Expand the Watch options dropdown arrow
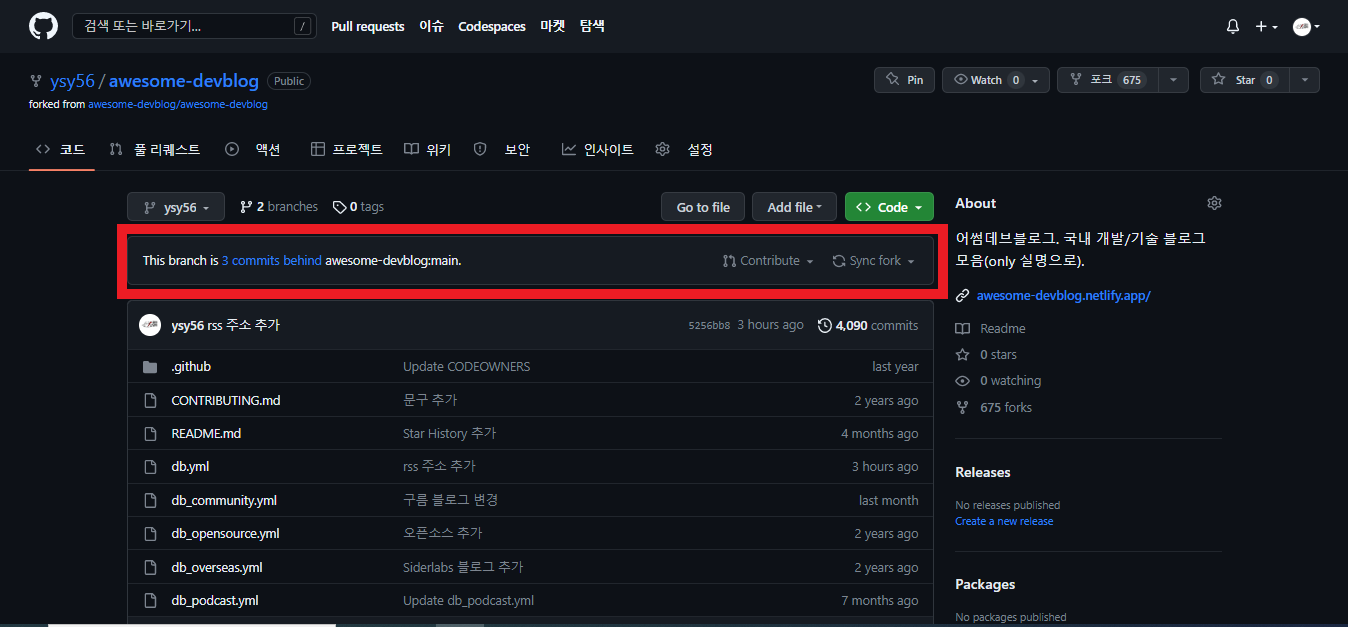Image resolution: width=1348 pixels, height=627 pixels. pyautogui.click(x=1035, y=80)
